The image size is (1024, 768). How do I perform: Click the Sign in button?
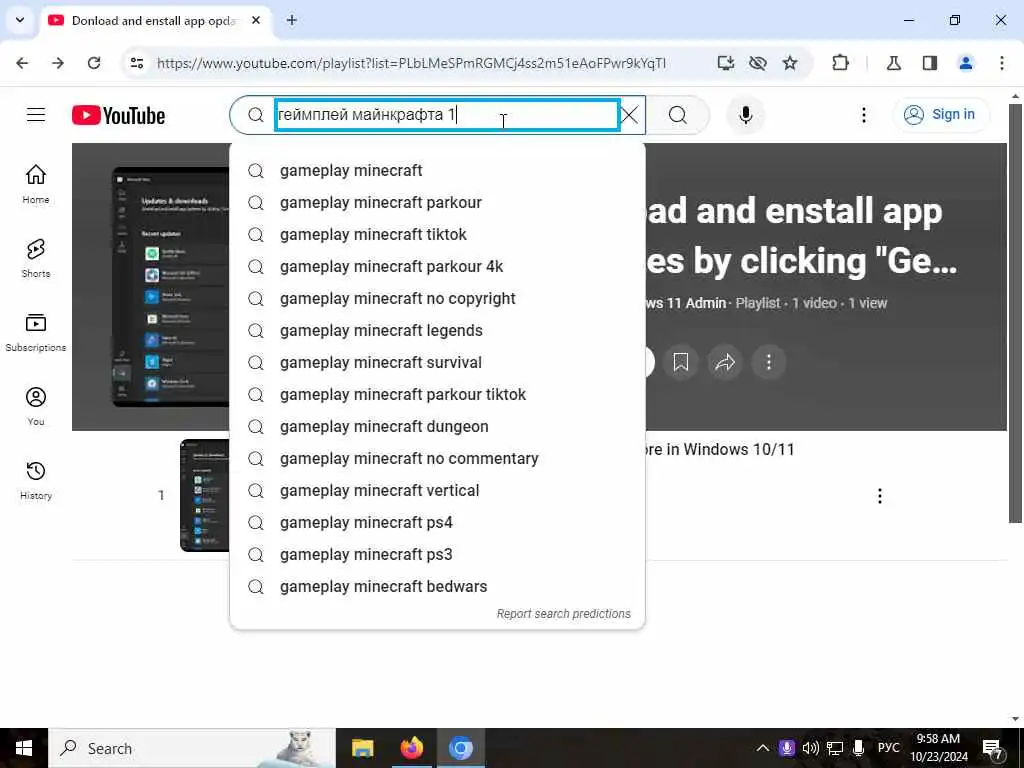(x=940, y=115)
